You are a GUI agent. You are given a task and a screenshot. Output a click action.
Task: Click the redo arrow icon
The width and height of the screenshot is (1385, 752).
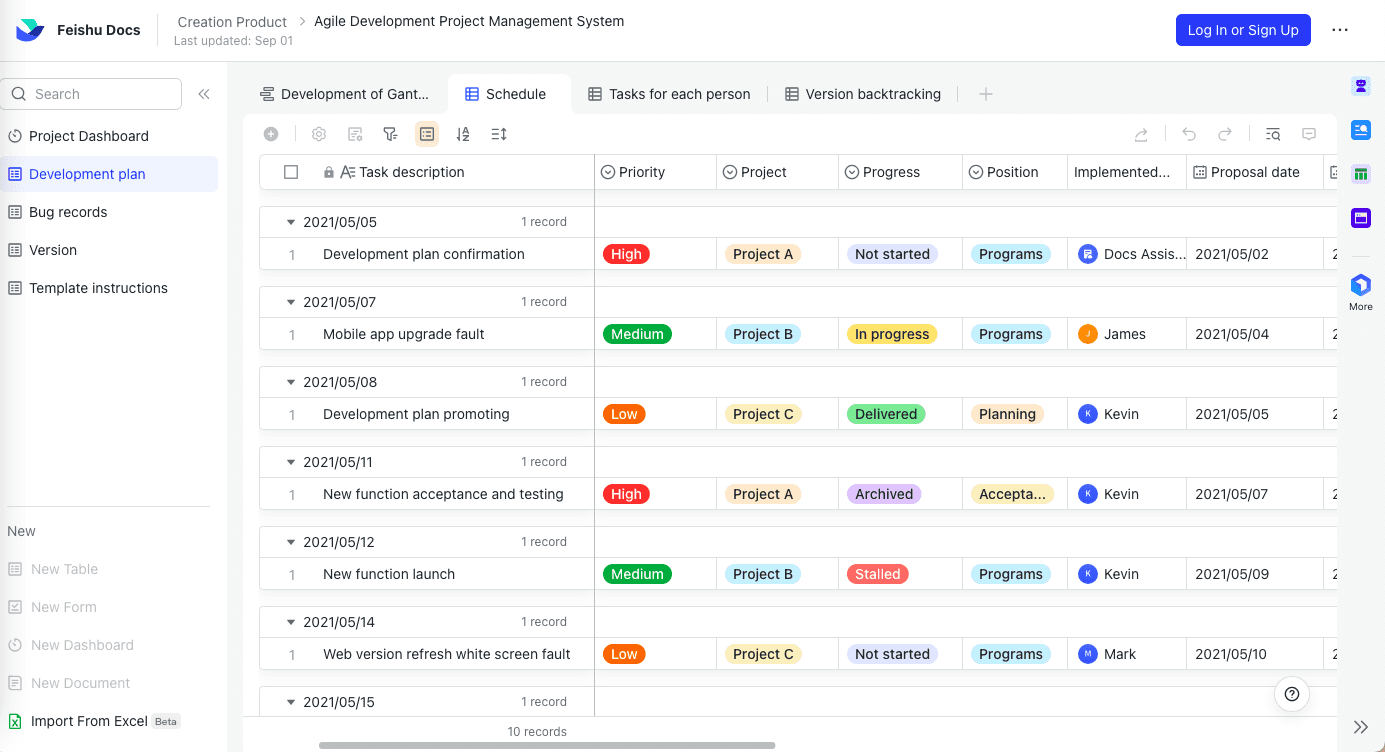click(1225, 134)
